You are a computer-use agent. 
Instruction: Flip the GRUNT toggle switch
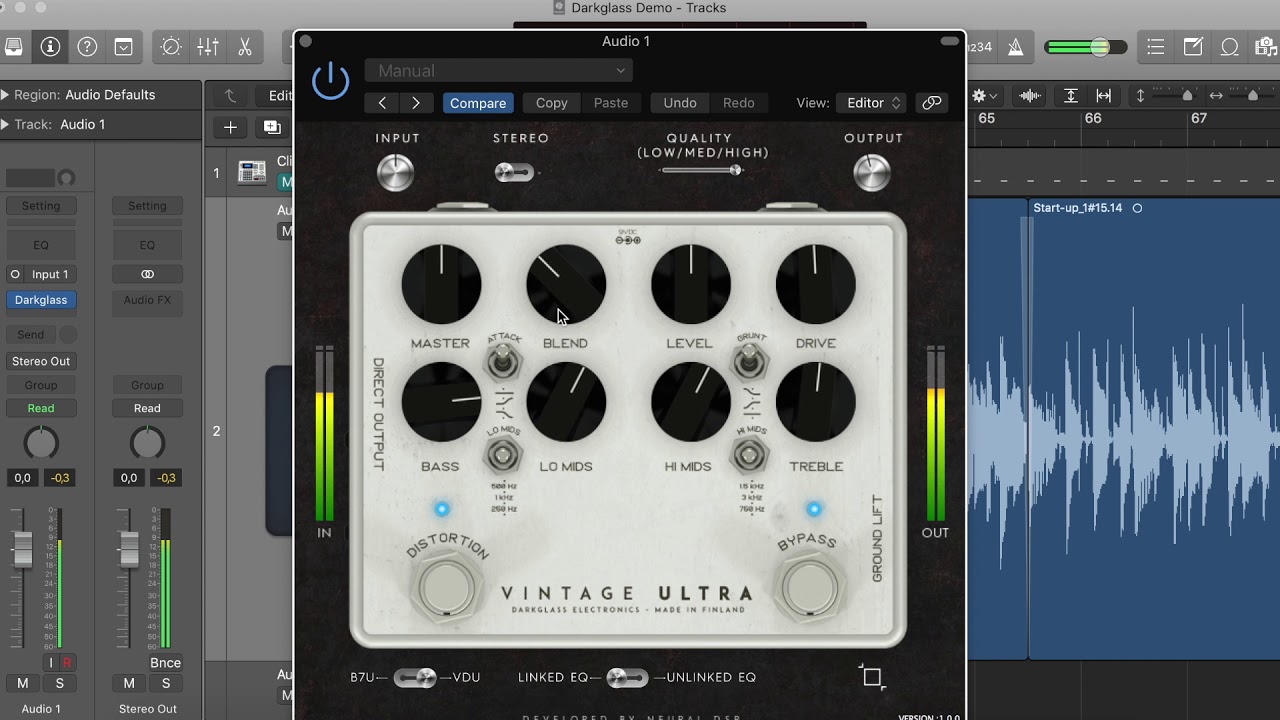point(749,359)
